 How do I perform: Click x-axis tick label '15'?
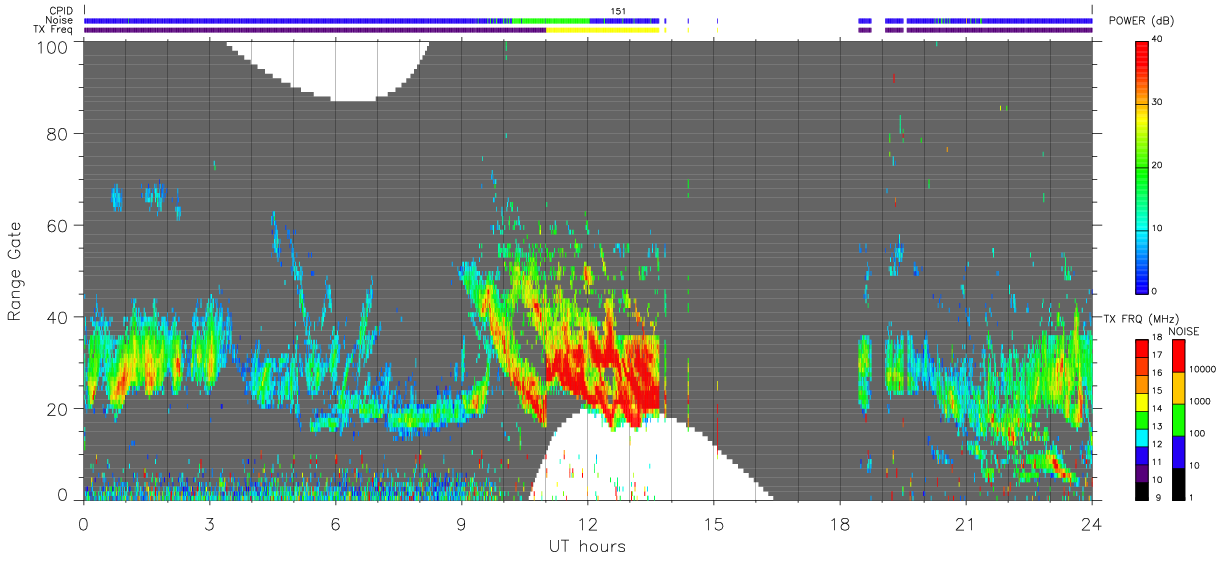[x=714, y=524]
